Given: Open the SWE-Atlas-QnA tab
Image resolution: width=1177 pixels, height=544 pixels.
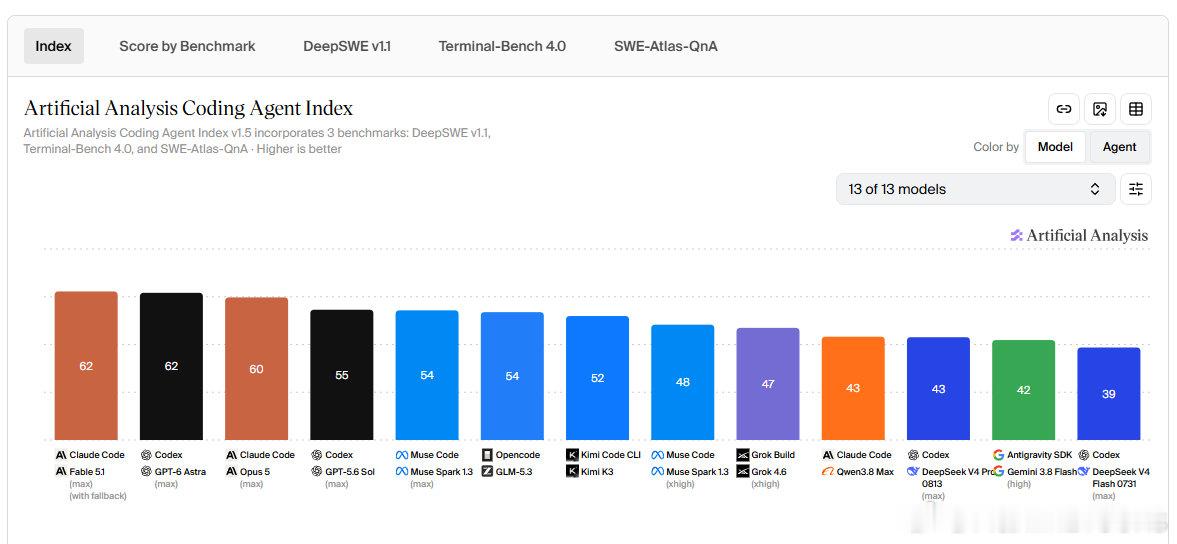Looking at the screenshot, I should pos(665,47).
